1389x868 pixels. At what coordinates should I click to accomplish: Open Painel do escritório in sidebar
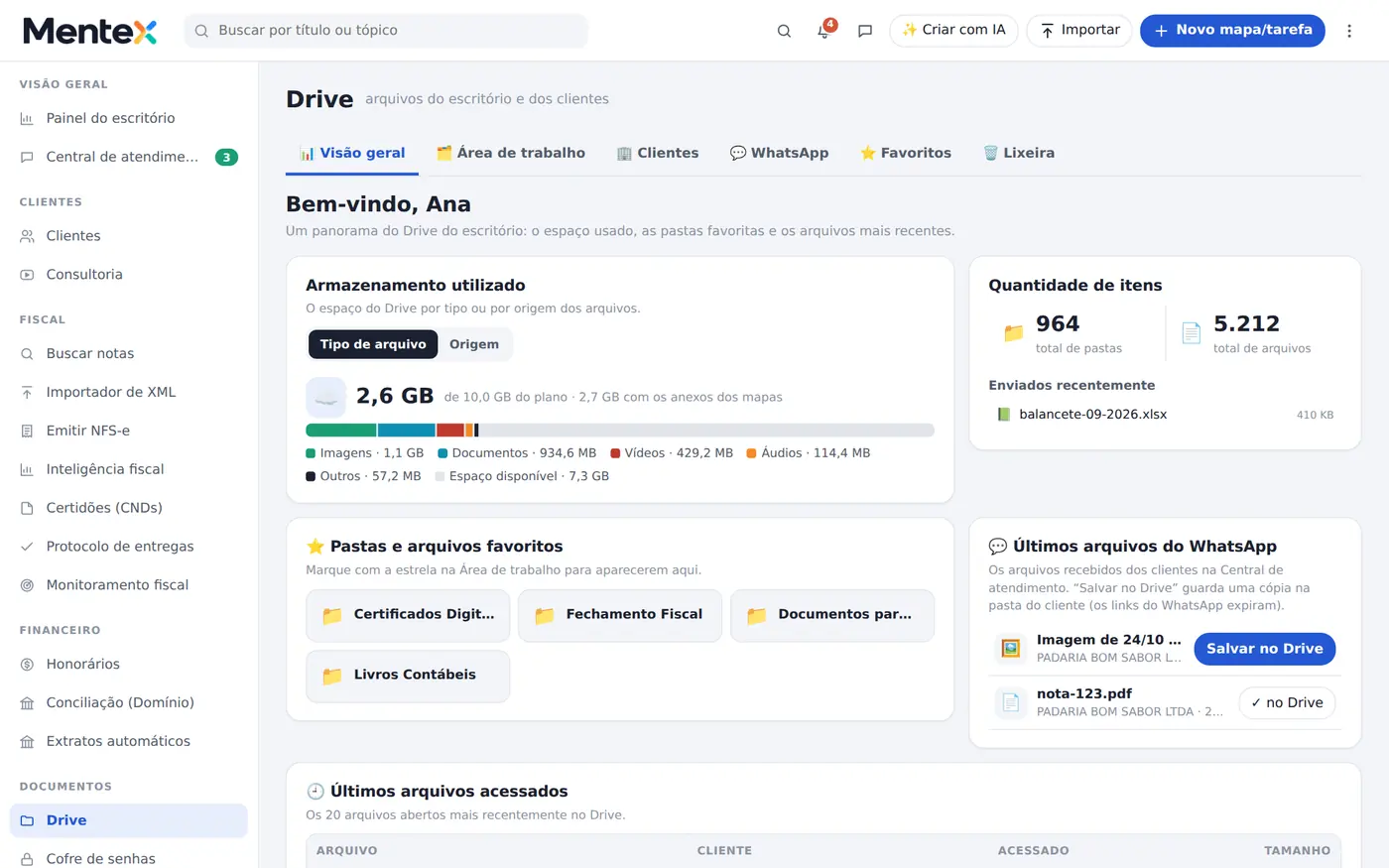pos(129,118)
